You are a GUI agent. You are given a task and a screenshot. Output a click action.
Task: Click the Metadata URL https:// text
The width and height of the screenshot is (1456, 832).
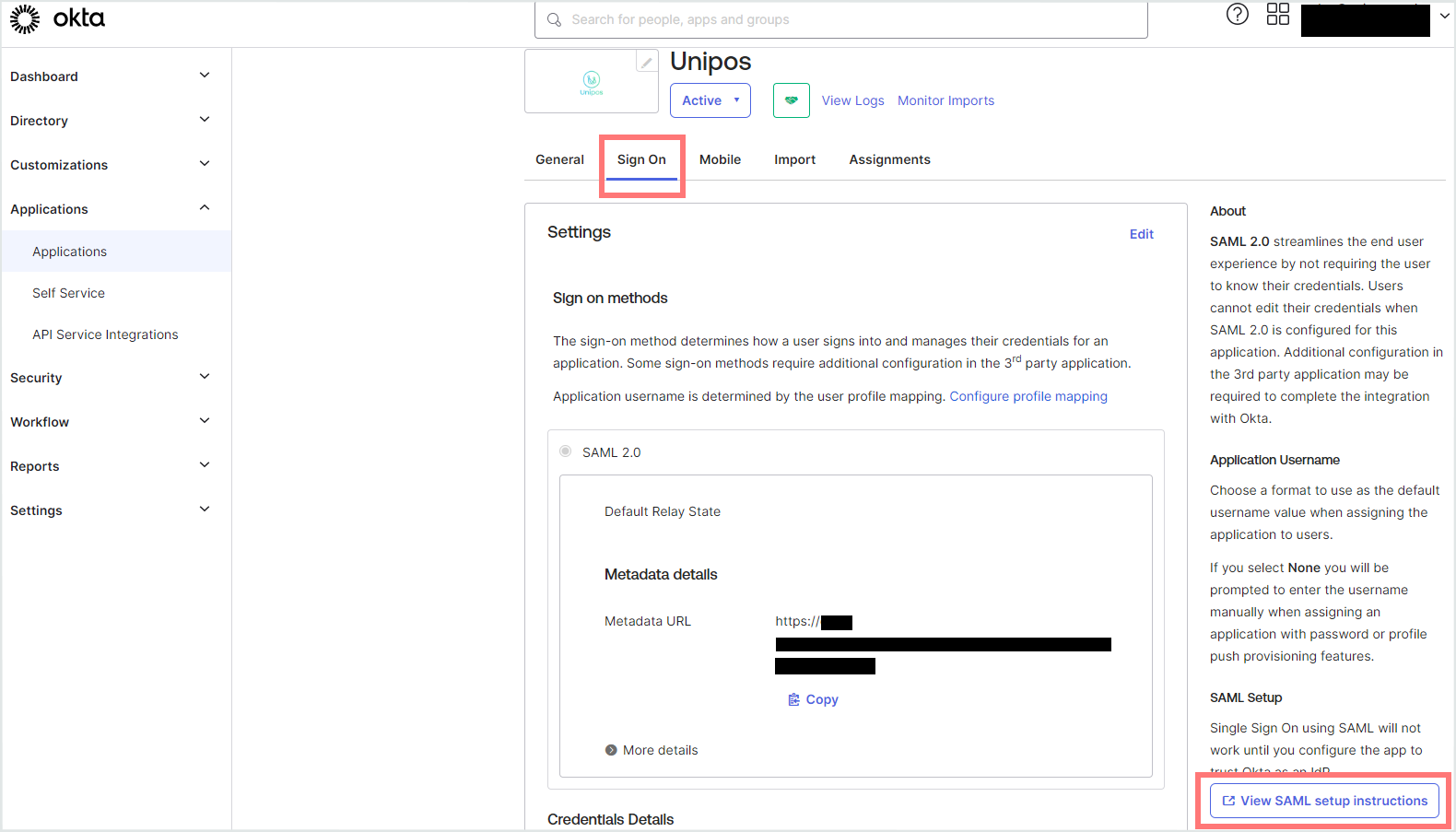click(797, 621)
